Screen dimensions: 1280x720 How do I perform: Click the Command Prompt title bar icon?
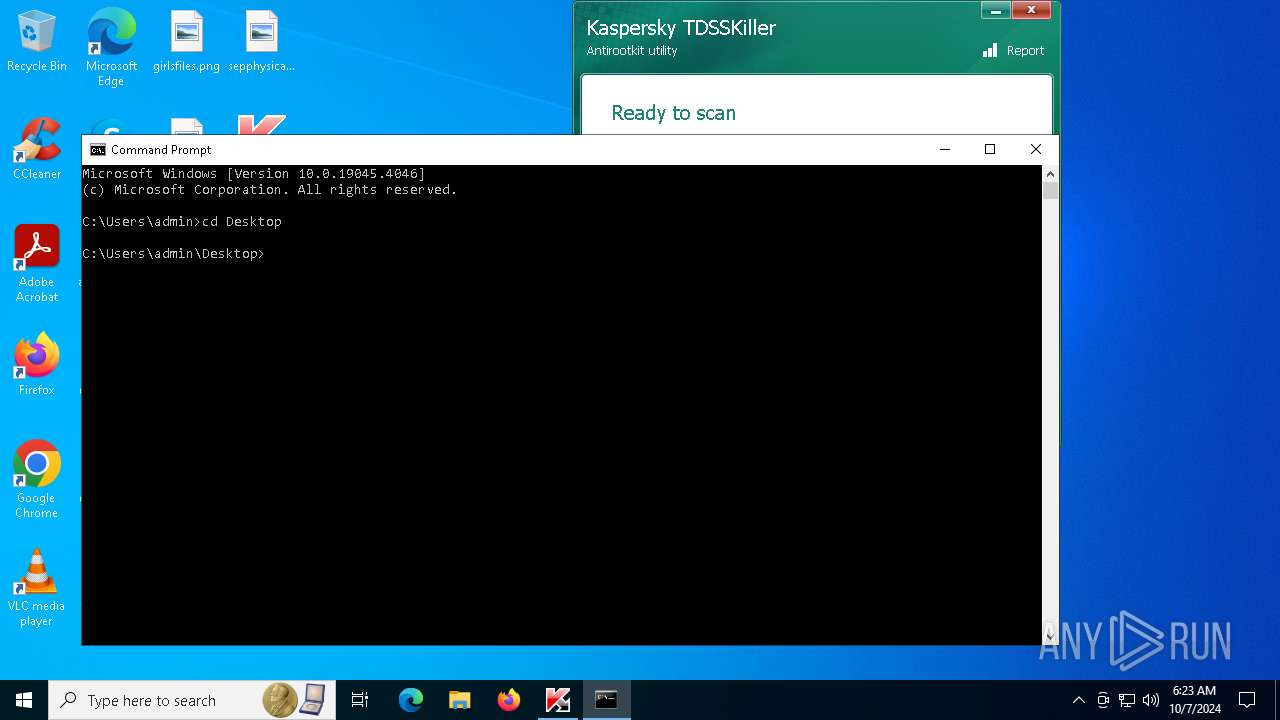97,150
